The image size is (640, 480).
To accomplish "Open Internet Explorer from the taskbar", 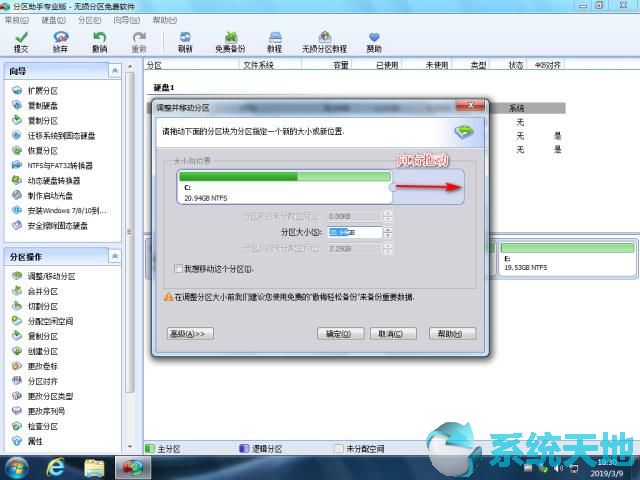I will click(x=56, y=467).
